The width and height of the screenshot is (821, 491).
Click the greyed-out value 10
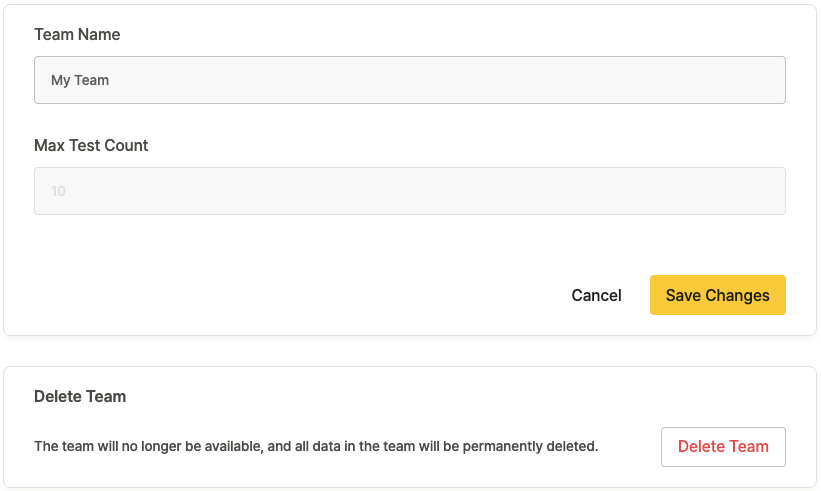pyautogui.click(x=59, y=191)
